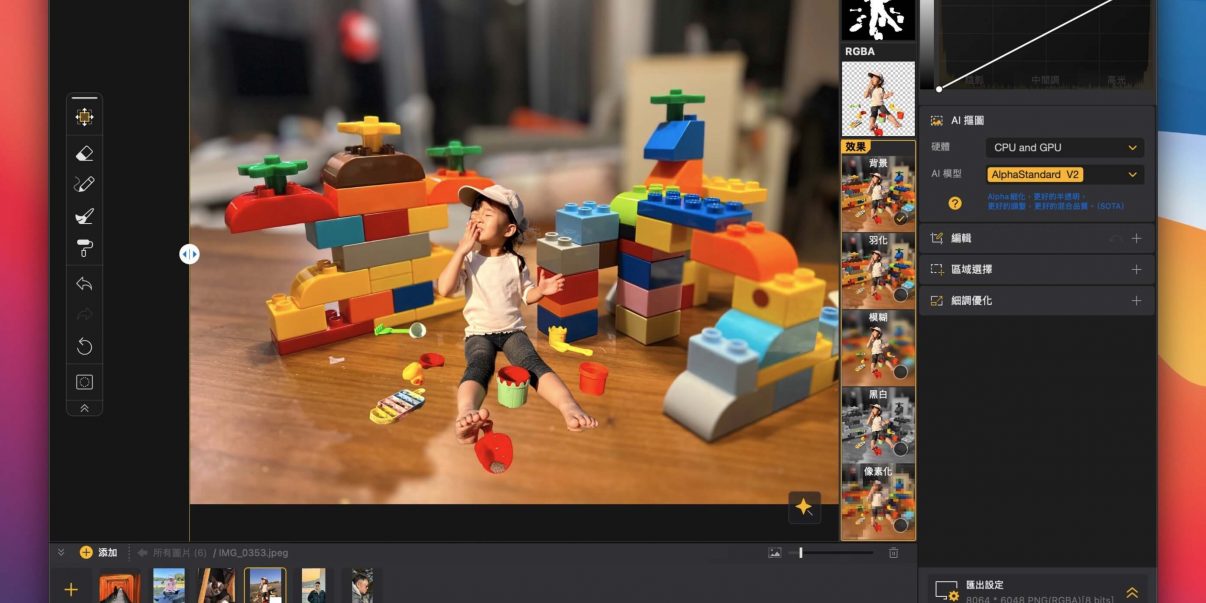Pick the pencil brush tool
This screenshot has width=1206, height=603.
[x=84, y=184]
